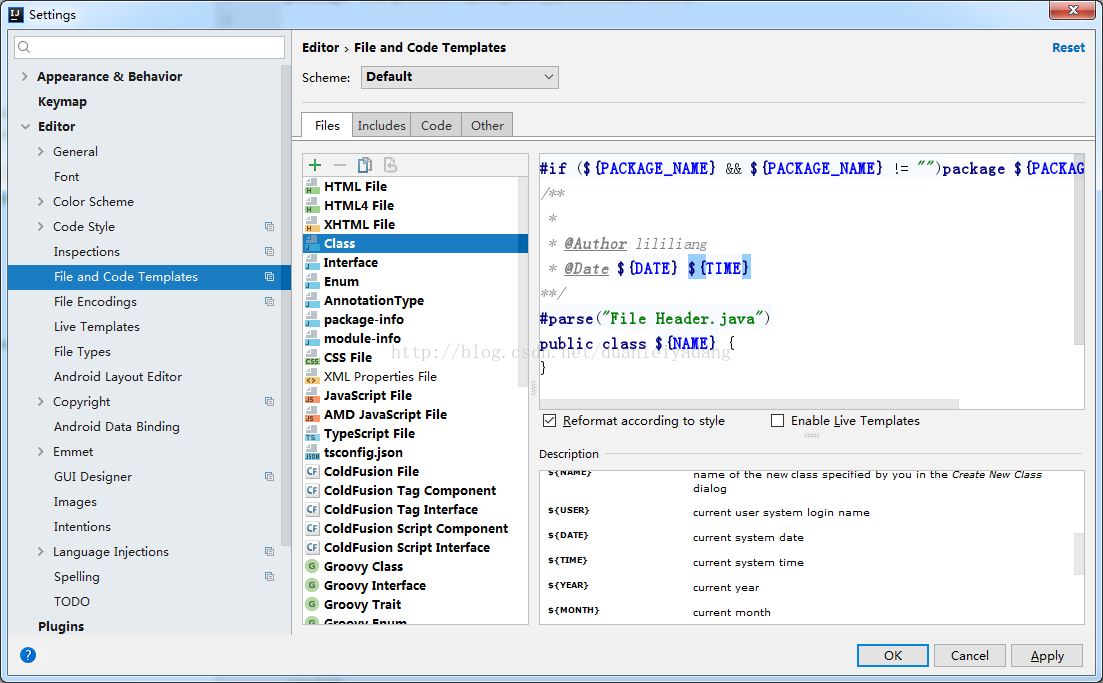The width and height of the screenshot is (1103, 683).
Task: Expand the Color Scheme node
Action: coord(40,201)
